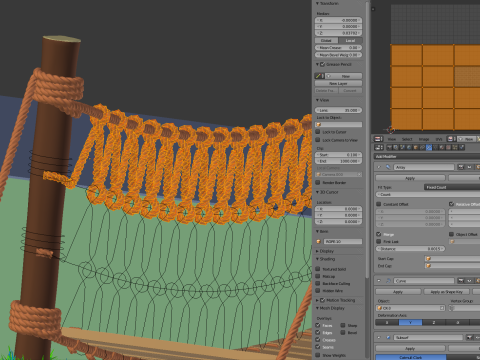Open the Material properties tab
480x360 pixels.
tap(442, 147)
